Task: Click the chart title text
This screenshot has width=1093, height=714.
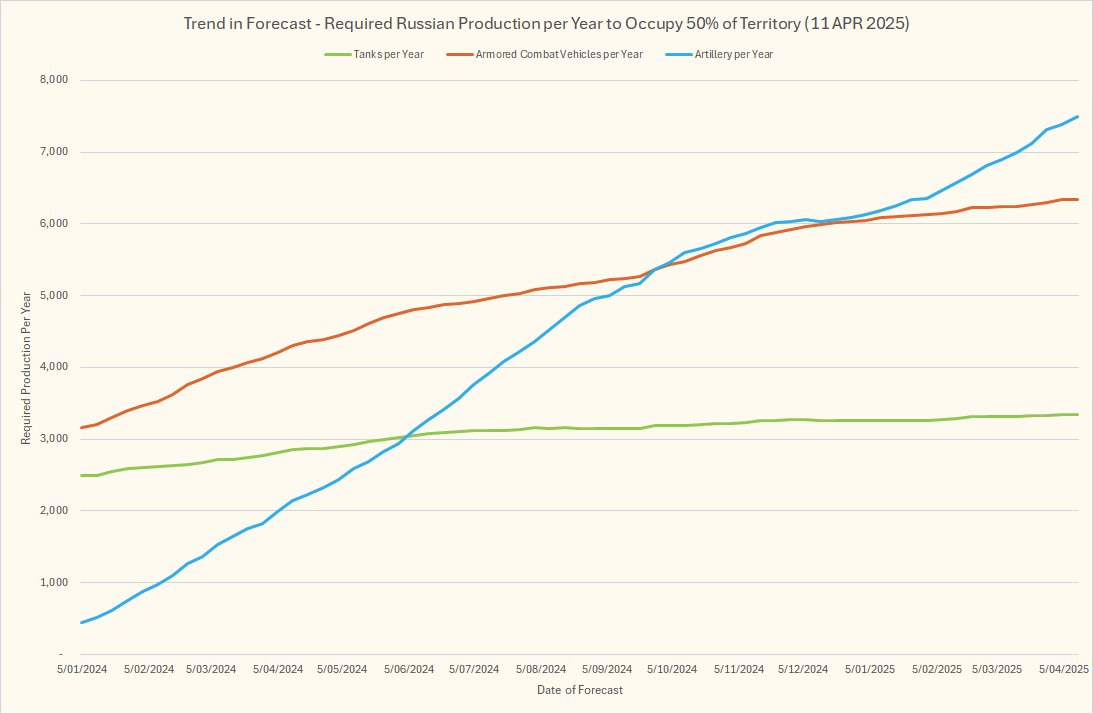Action: [x=546, y=24]
